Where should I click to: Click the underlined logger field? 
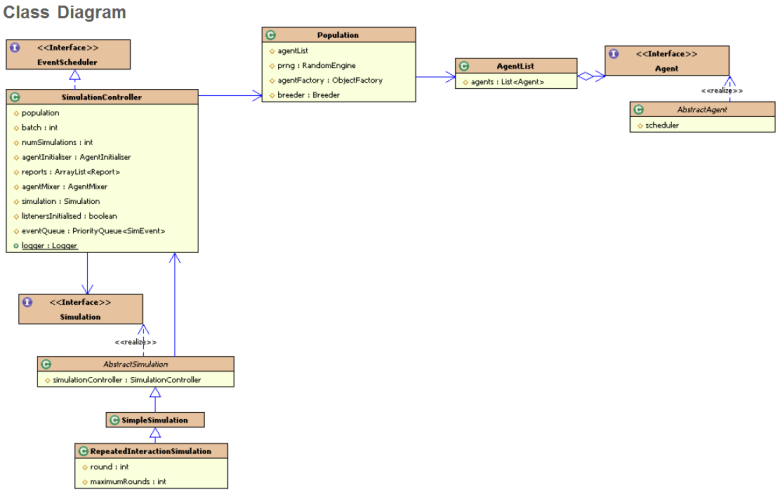(49, 245)
